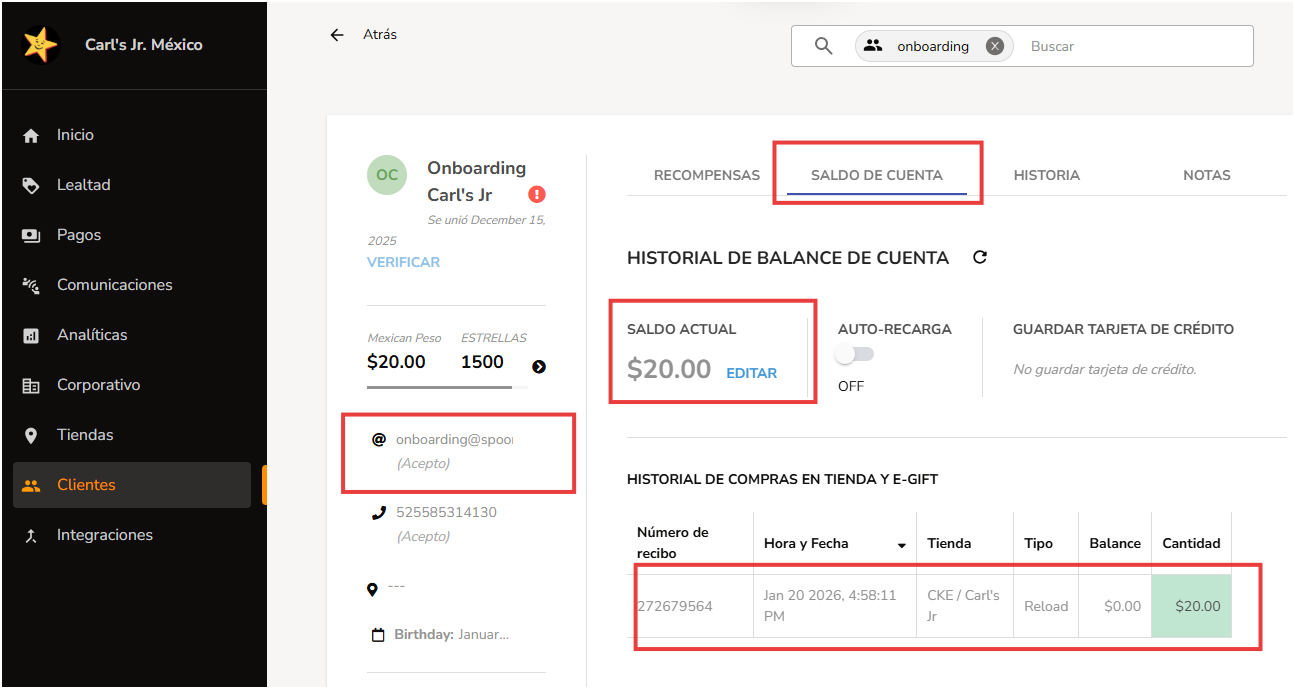Select Clientes menu item
This screenshot has height=689, width=1295.
click(132, 485)
